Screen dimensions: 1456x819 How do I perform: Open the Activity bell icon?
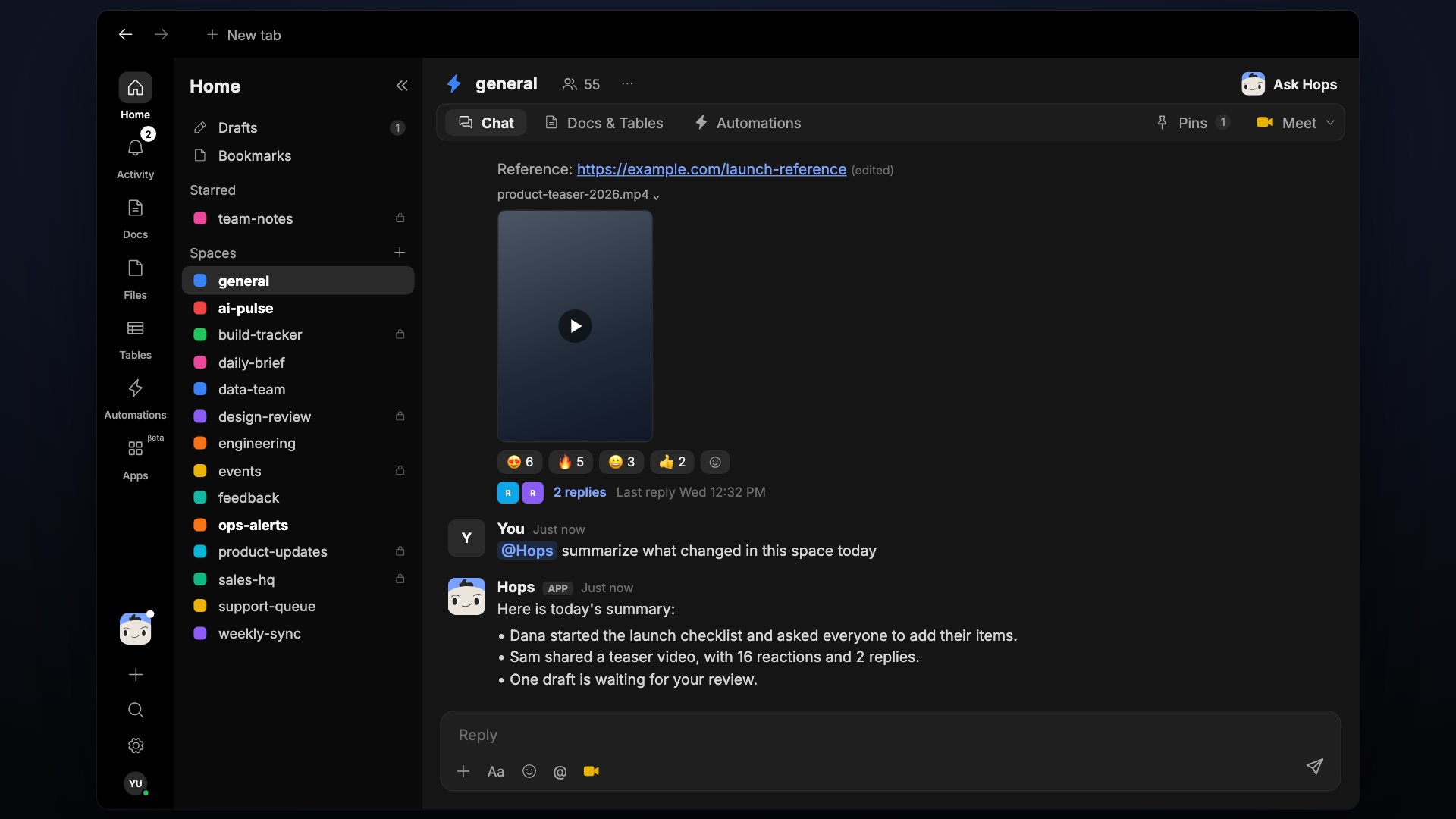(x=135, y=149)
